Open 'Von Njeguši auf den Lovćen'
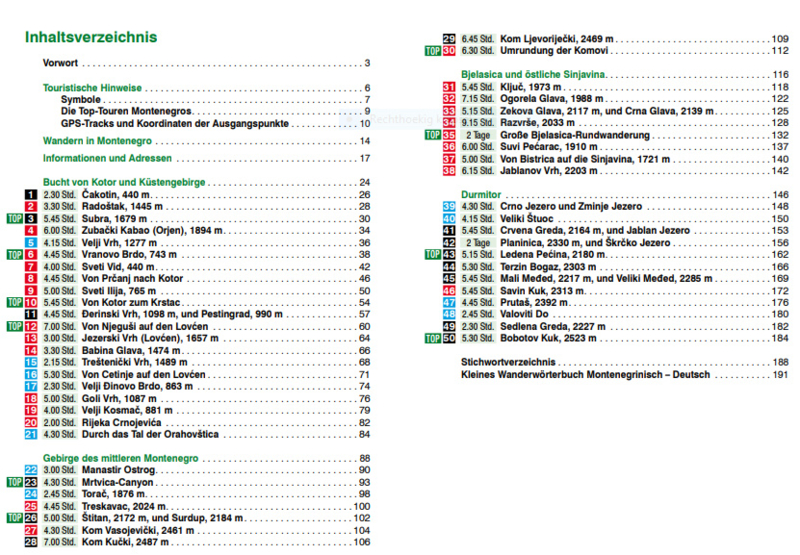The width and height of the screenshot is (800, 555). coord(145,326)
